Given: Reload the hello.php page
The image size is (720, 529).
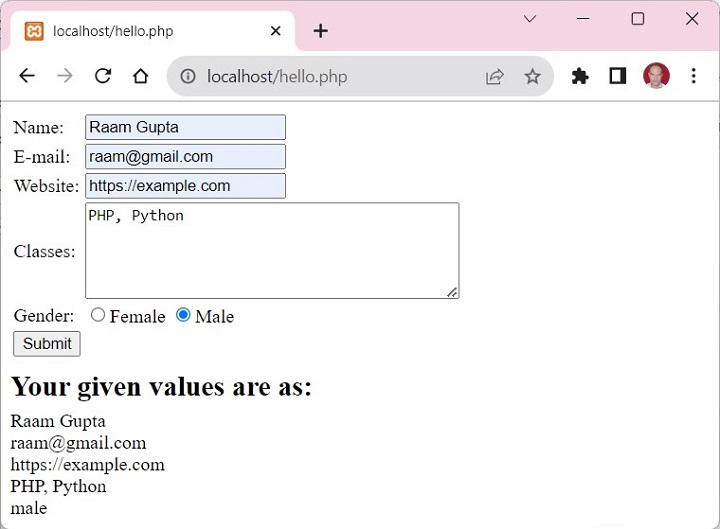Looking at the screenshot, I should pyautogui.click(x=103, y=76).
